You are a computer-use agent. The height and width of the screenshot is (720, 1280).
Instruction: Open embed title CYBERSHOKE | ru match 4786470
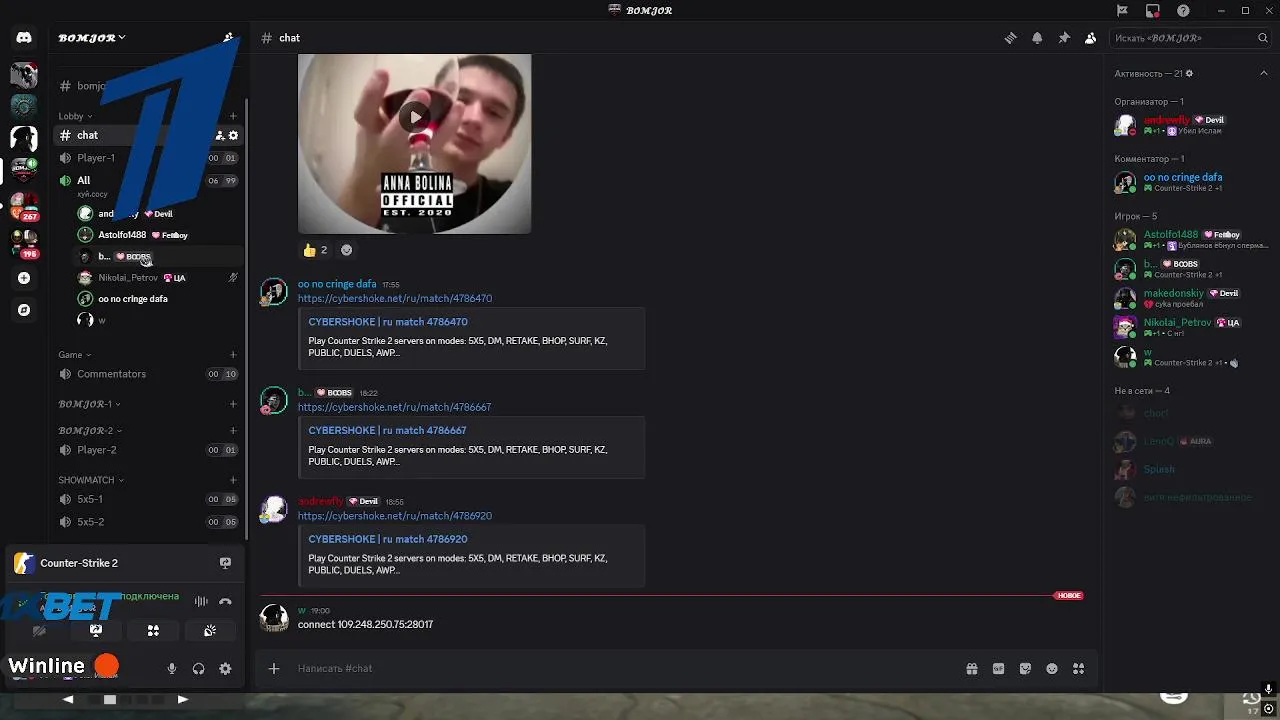click(x=388, y=322)
